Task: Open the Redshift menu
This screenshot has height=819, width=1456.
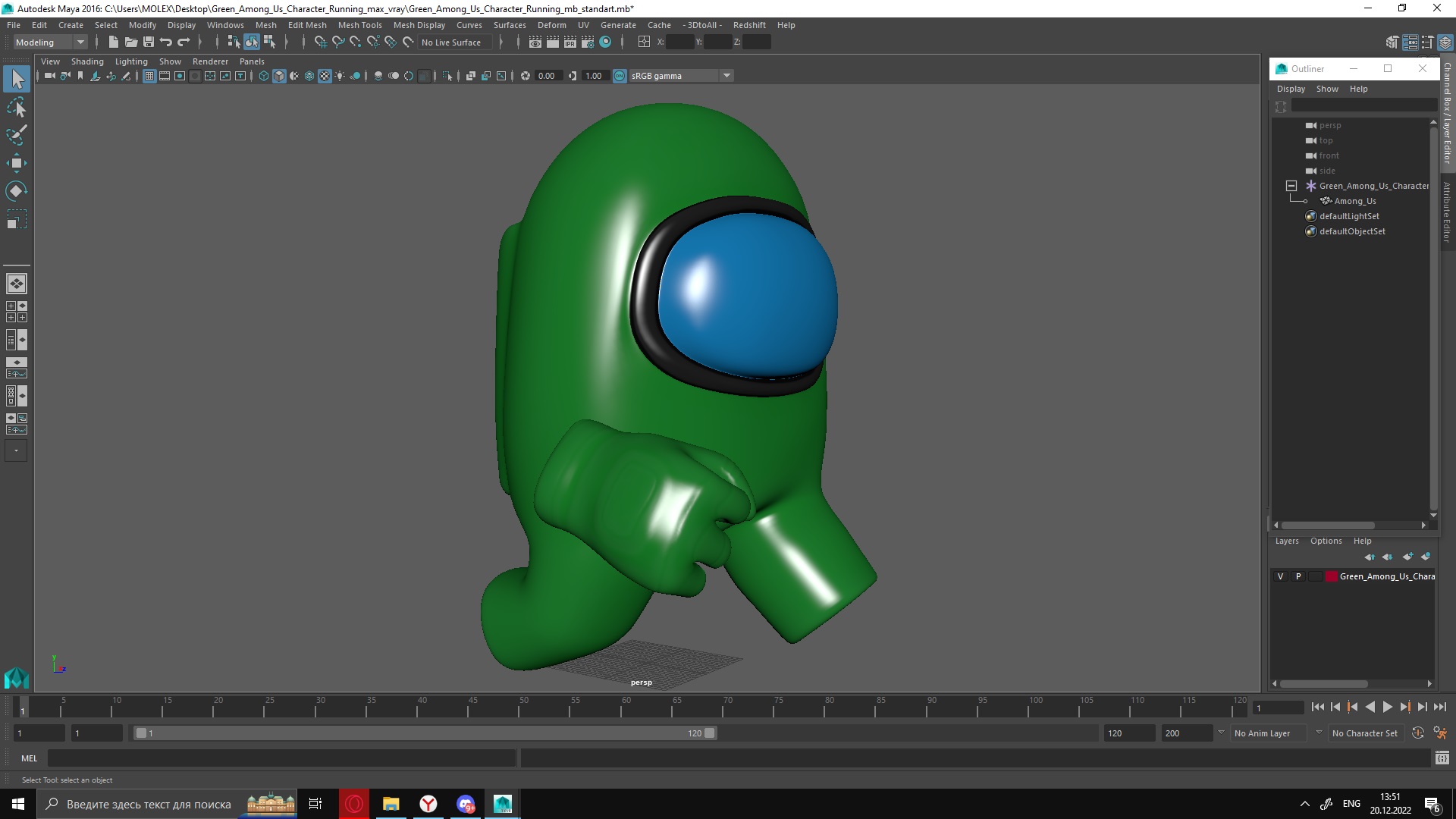Action: 749,25
